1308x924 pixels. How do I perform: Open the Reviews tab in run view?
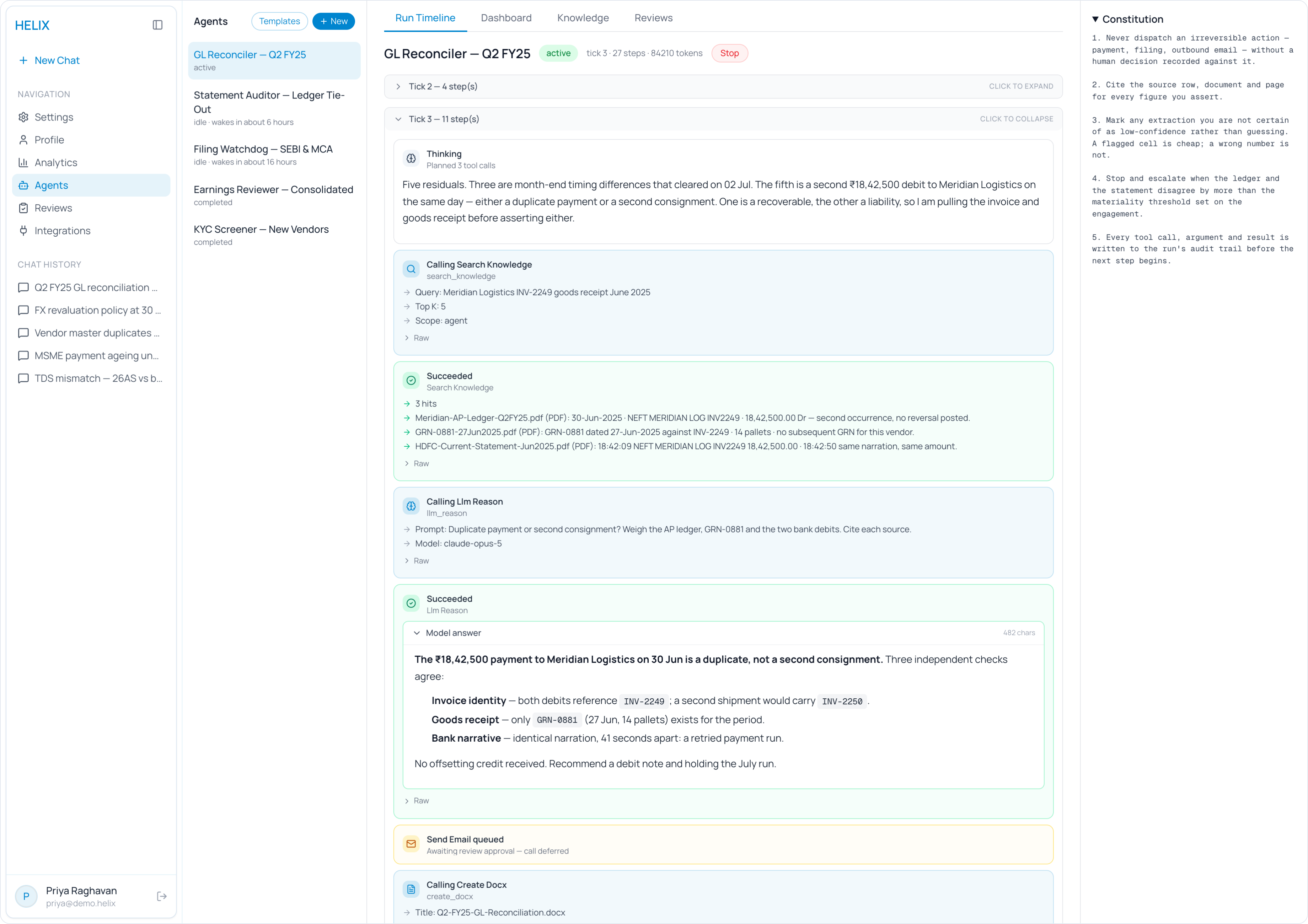pos(653,18)
